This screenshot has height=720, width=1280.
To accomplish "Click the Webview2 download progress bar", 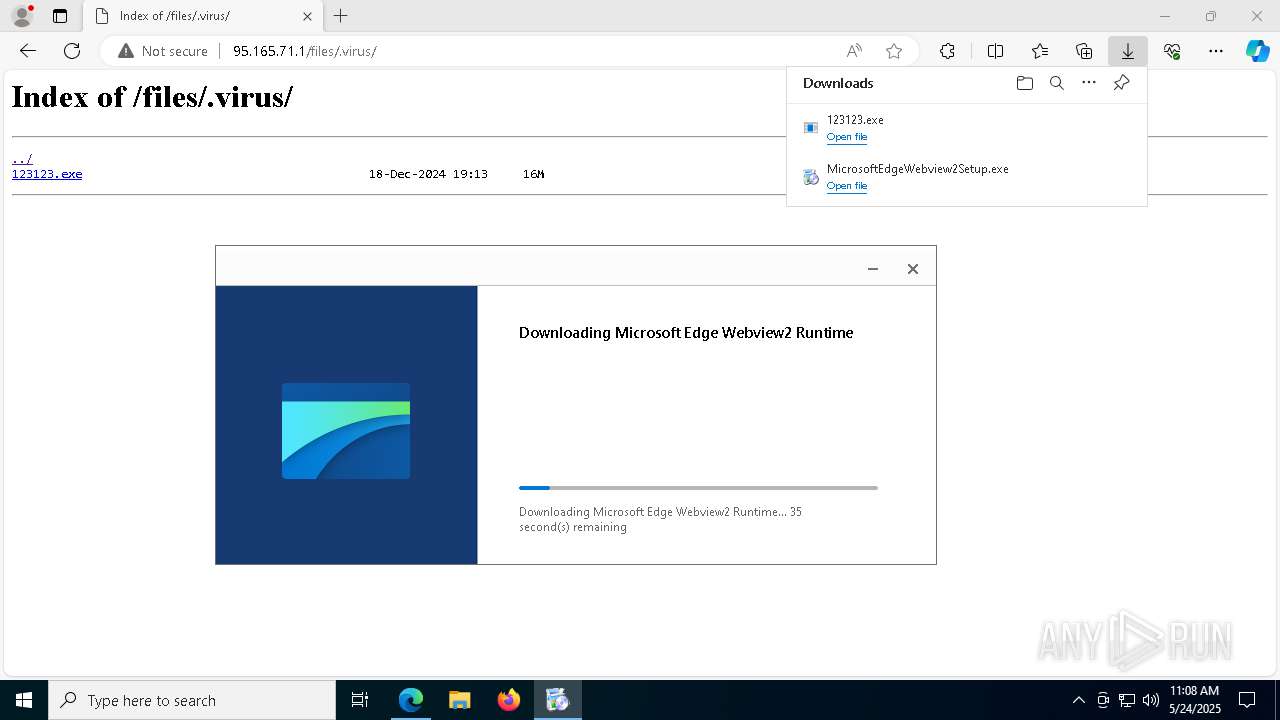I will coord(698,488).
